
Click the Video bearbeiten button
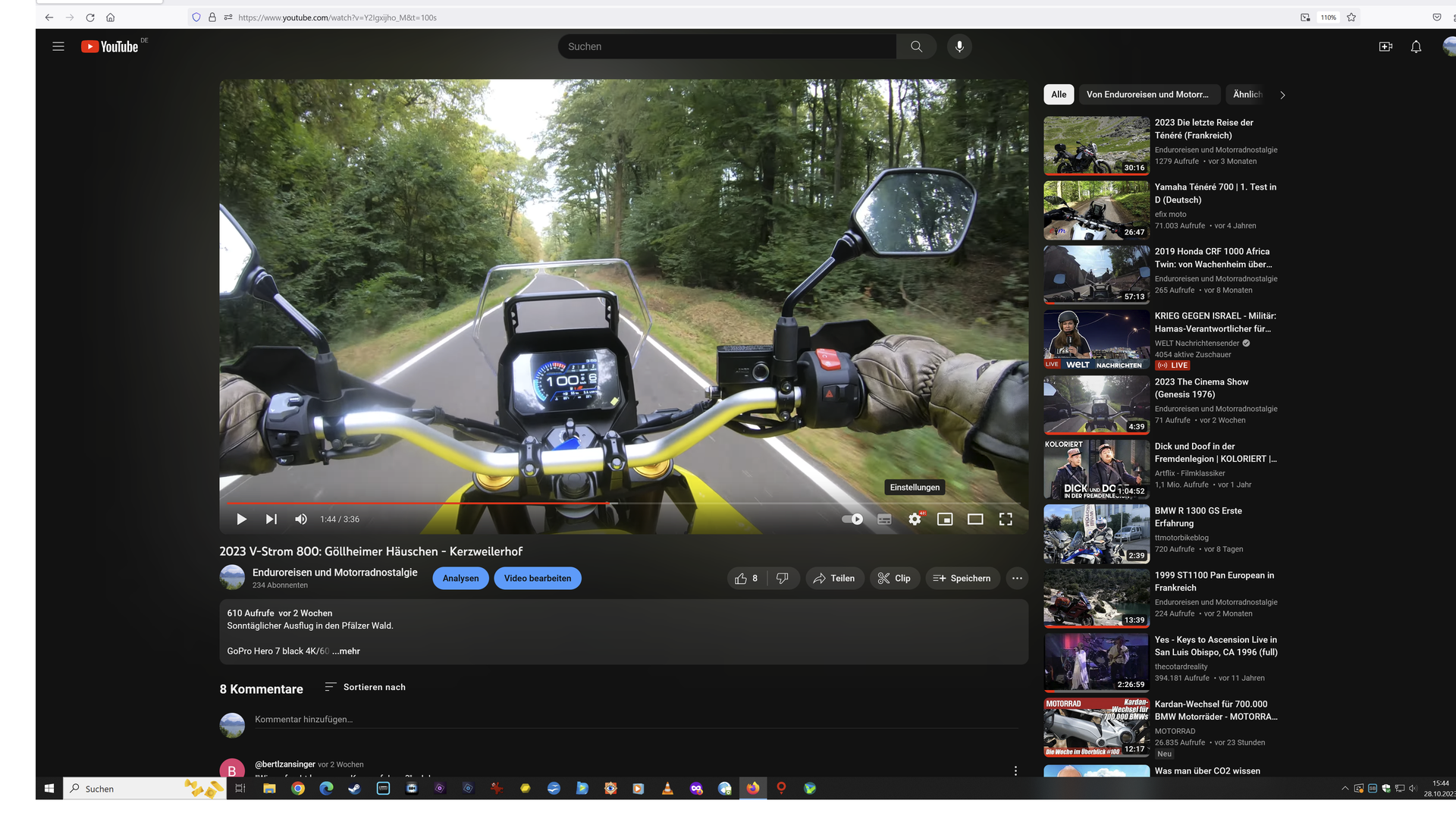[x=538, y=579]
